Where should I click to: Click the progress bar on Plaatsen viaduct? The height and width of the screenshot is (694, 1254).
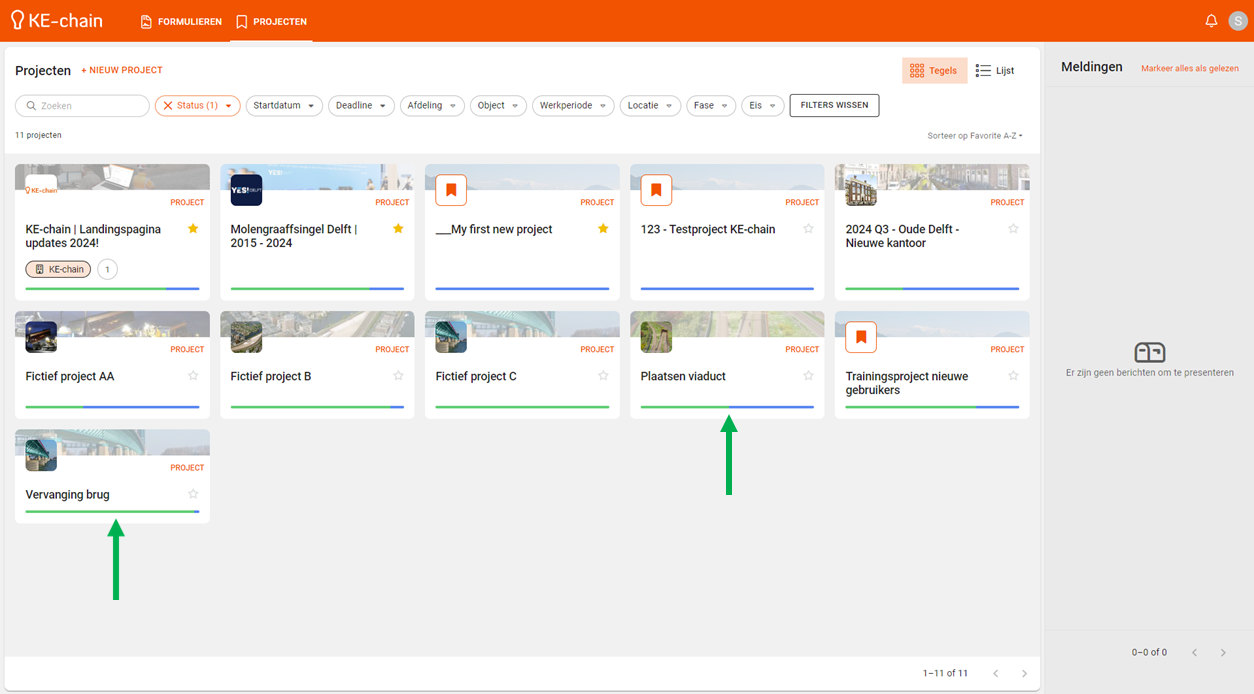click(727, 407)
